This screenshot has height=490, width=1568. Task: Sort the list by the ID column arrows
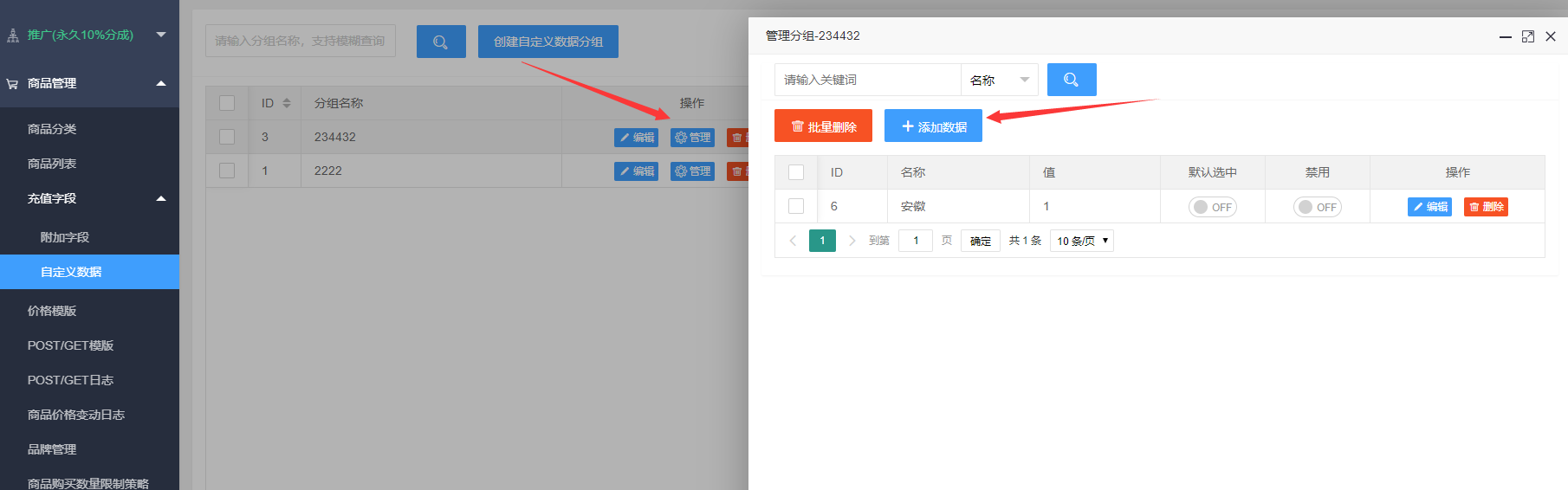coord(287,103)
